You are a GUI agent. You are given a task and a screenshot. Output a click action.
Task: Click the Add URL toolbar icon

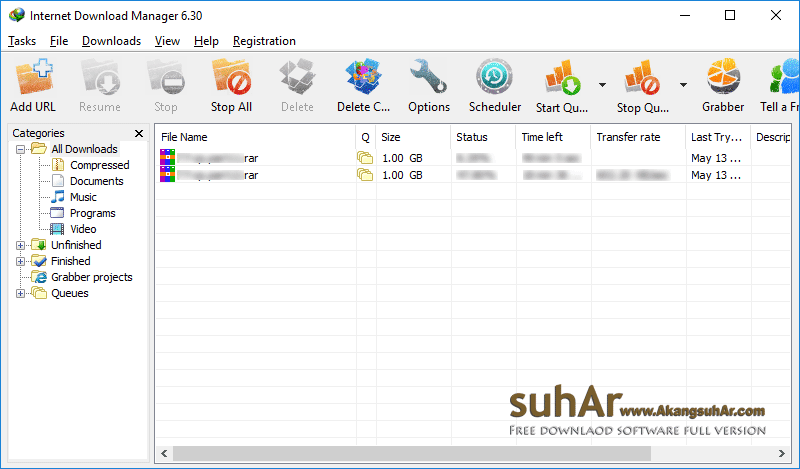pos(34,77)
